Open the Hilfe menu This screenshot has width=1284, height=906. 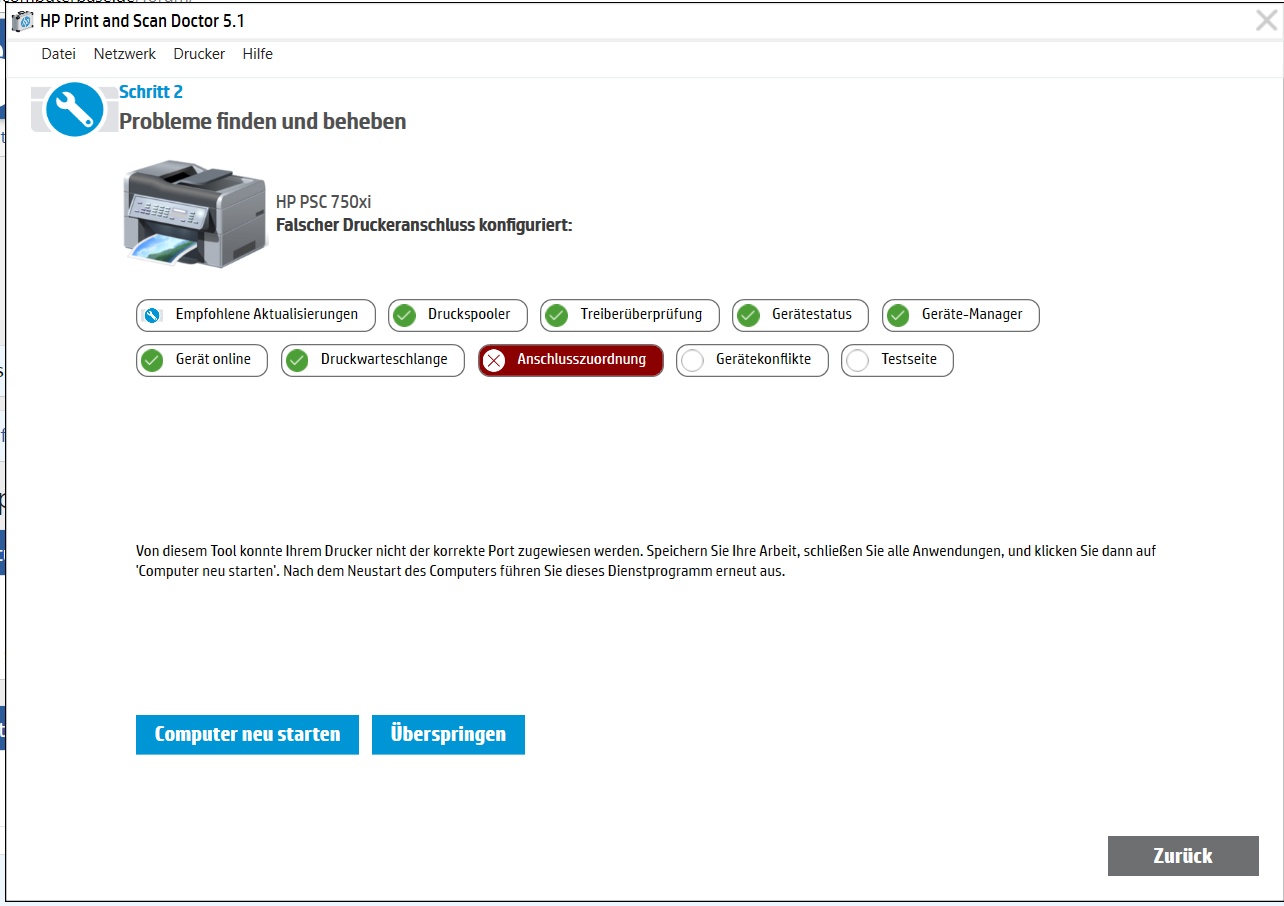(258, 54)
